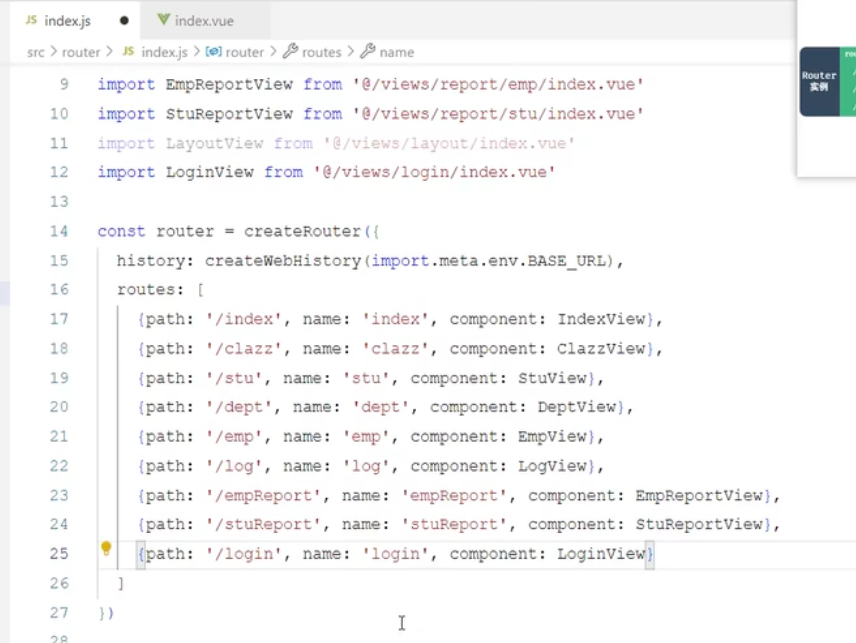Click 'LoginView' in the line 12 import

[210, 172]
